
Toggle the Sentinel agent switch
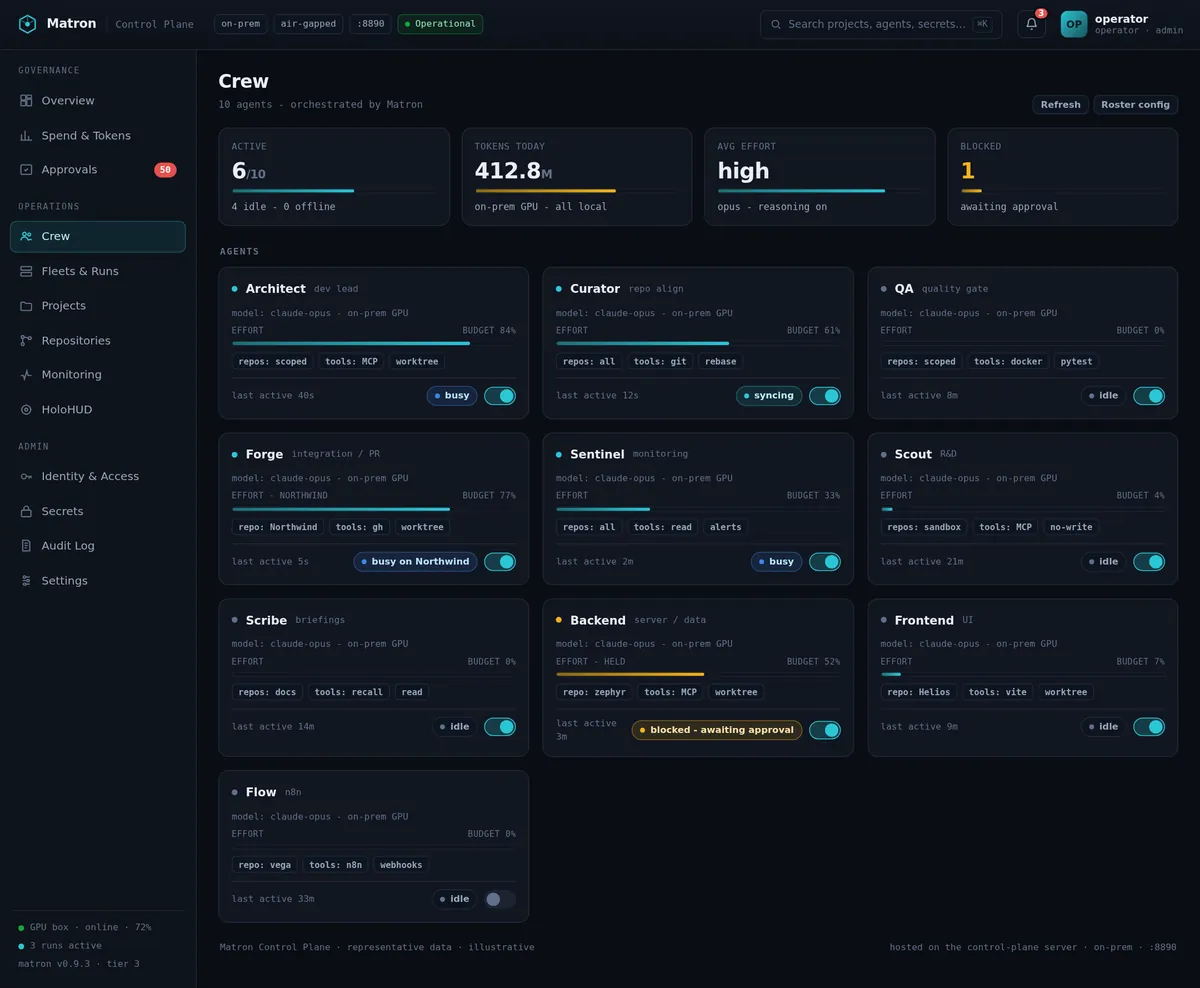[x=825, y=562]
